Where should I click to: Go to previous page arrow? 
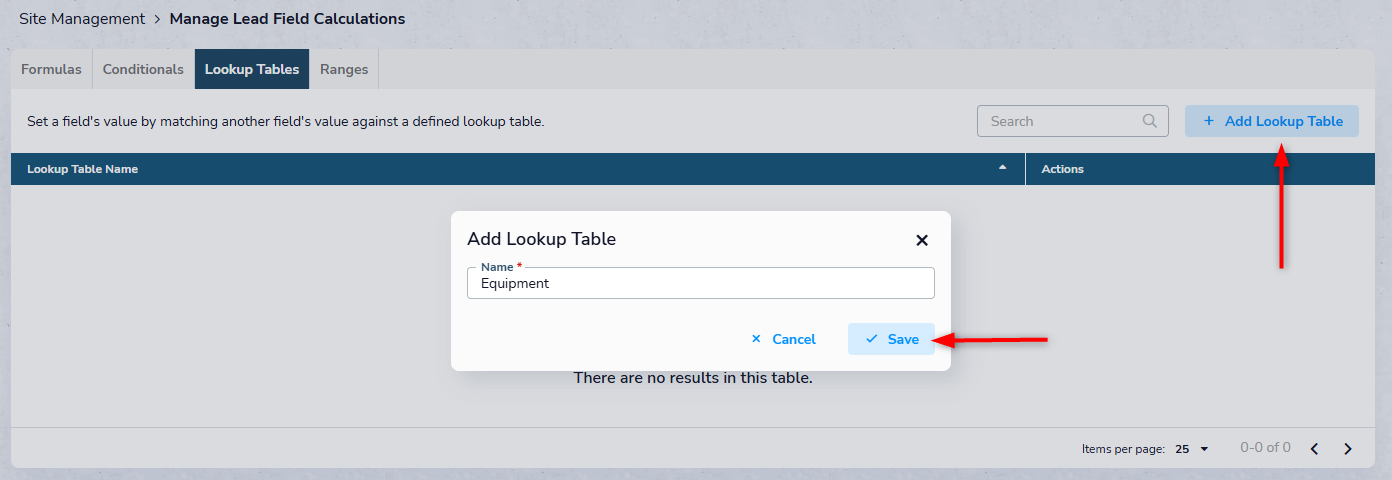point(1315,449)
